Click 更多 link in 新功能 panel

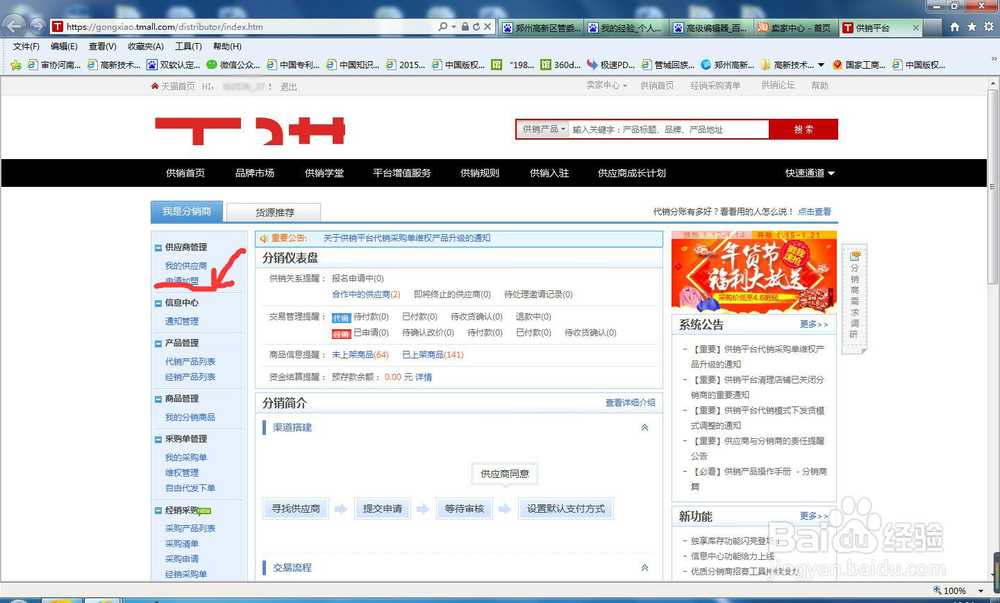(x=814, y=516)
